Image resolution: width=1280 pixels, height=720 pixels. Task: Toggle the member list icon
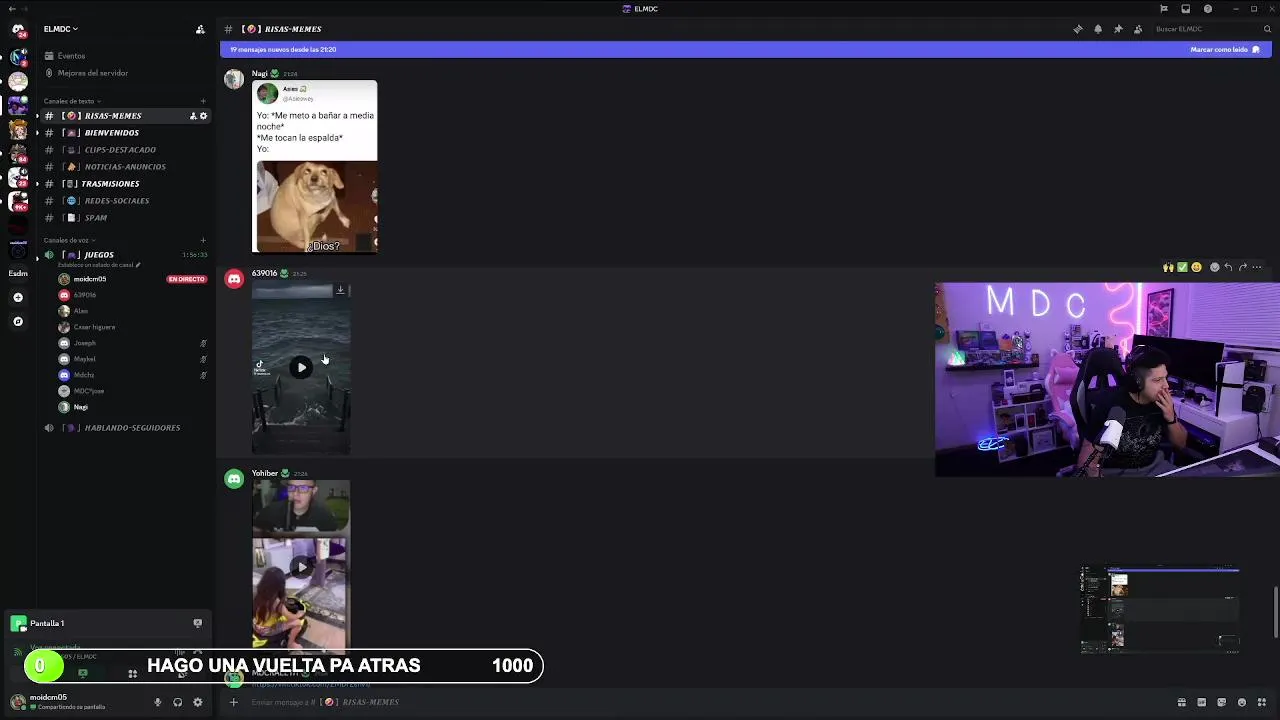pos(1138,29)
